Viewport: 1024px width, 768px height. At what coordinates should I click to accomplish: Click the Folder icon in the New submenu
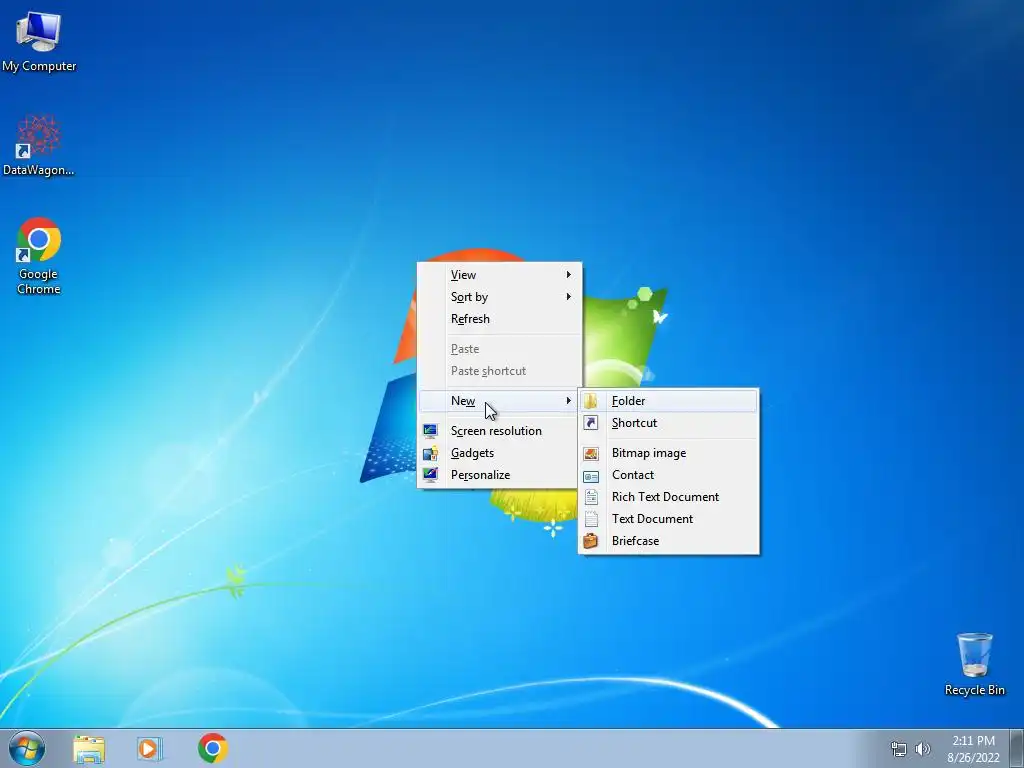[590, 401]
